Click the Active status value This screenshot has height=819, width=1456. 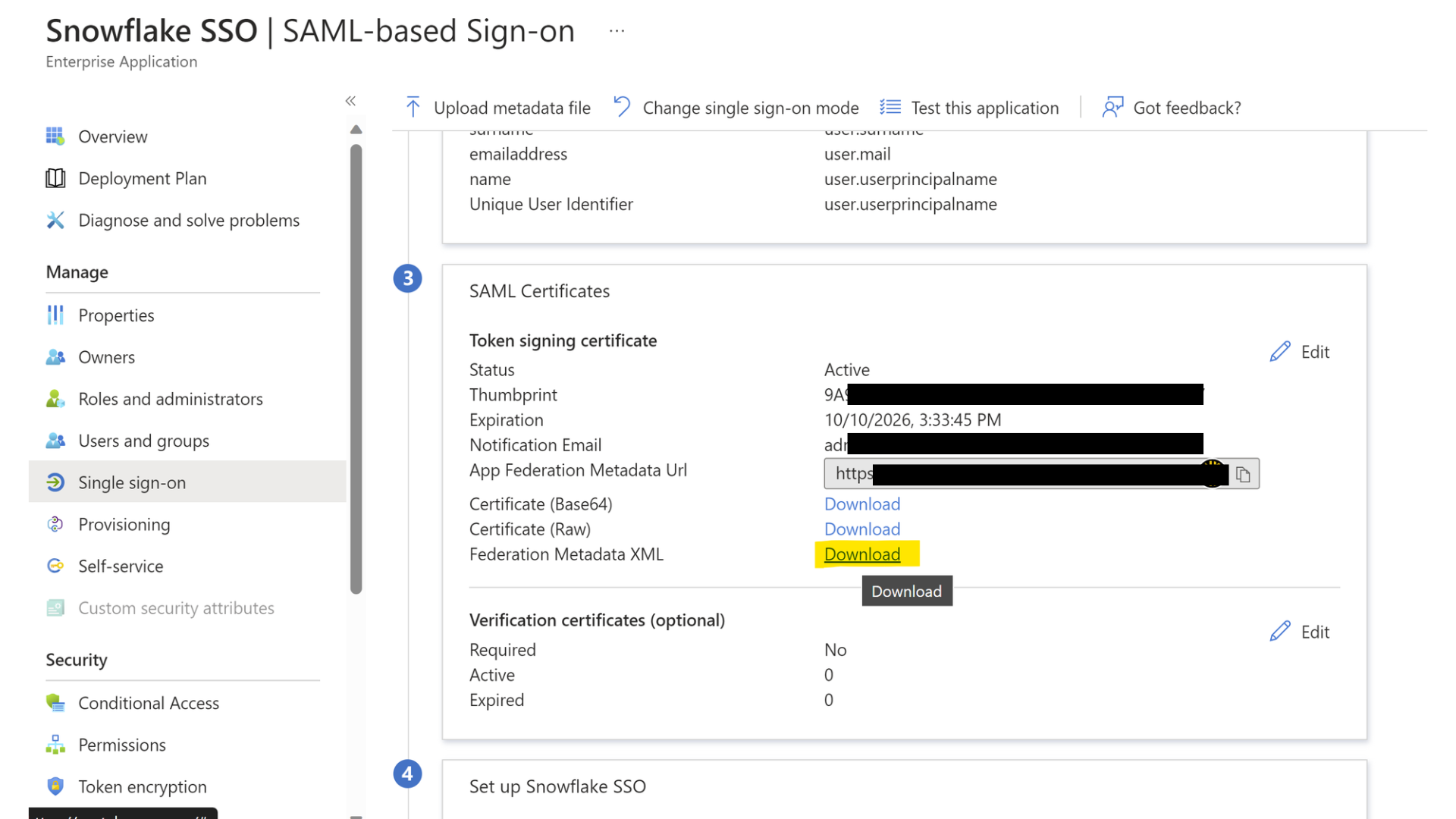pos(847,370)
